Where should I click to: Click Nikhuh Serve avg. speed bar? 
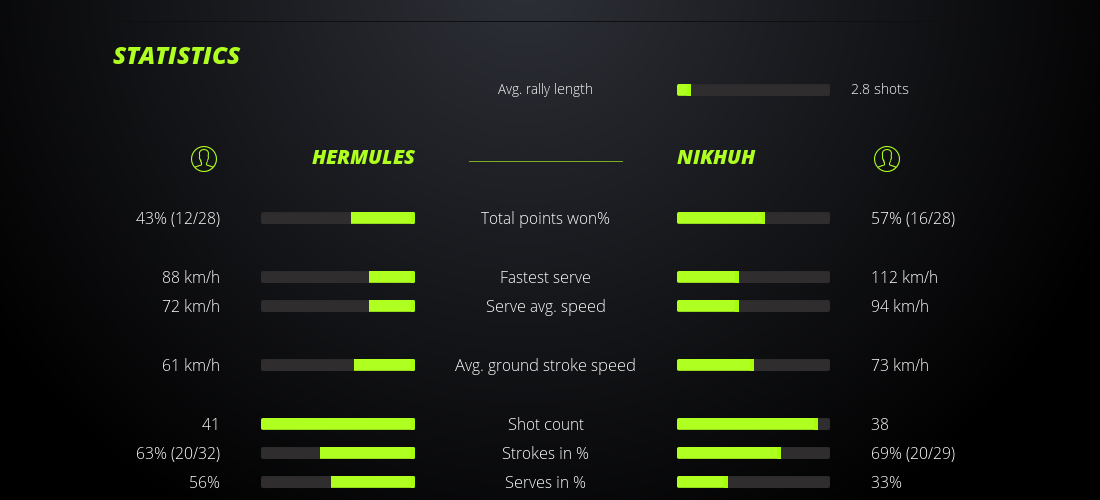753,306
